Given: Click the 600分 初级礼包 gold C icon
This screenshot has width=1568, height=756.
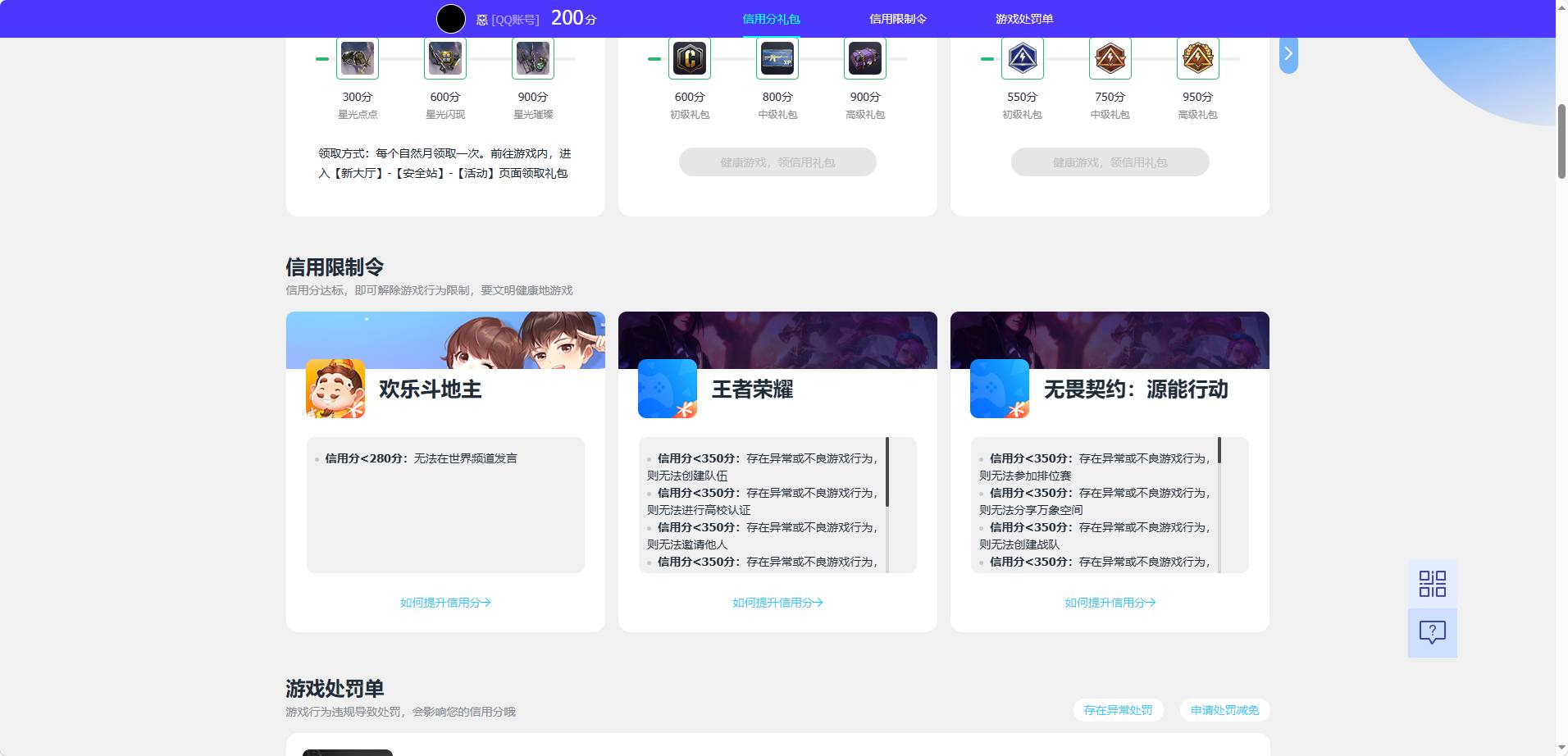Looking at the screenshot, I should coord(690,58).
